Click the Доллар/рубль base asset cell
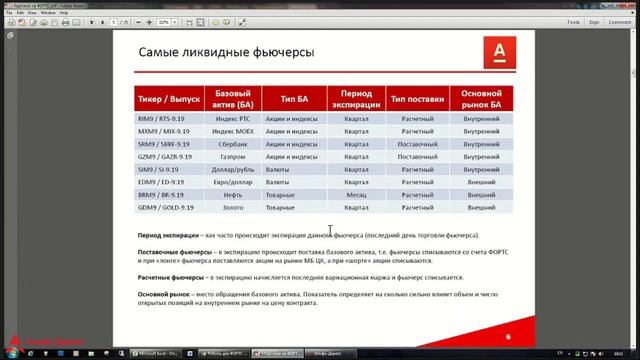Image resolution: width=640 pixels, height=360 pixels. point(233,169)
